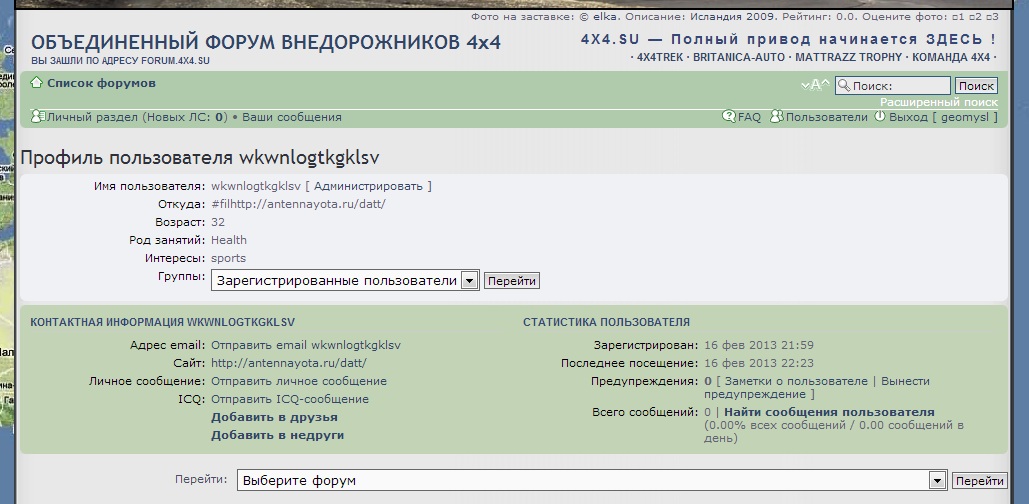Click Отправить личное сообщение link
Screen dimensions: 1029x504
point(298,381)
